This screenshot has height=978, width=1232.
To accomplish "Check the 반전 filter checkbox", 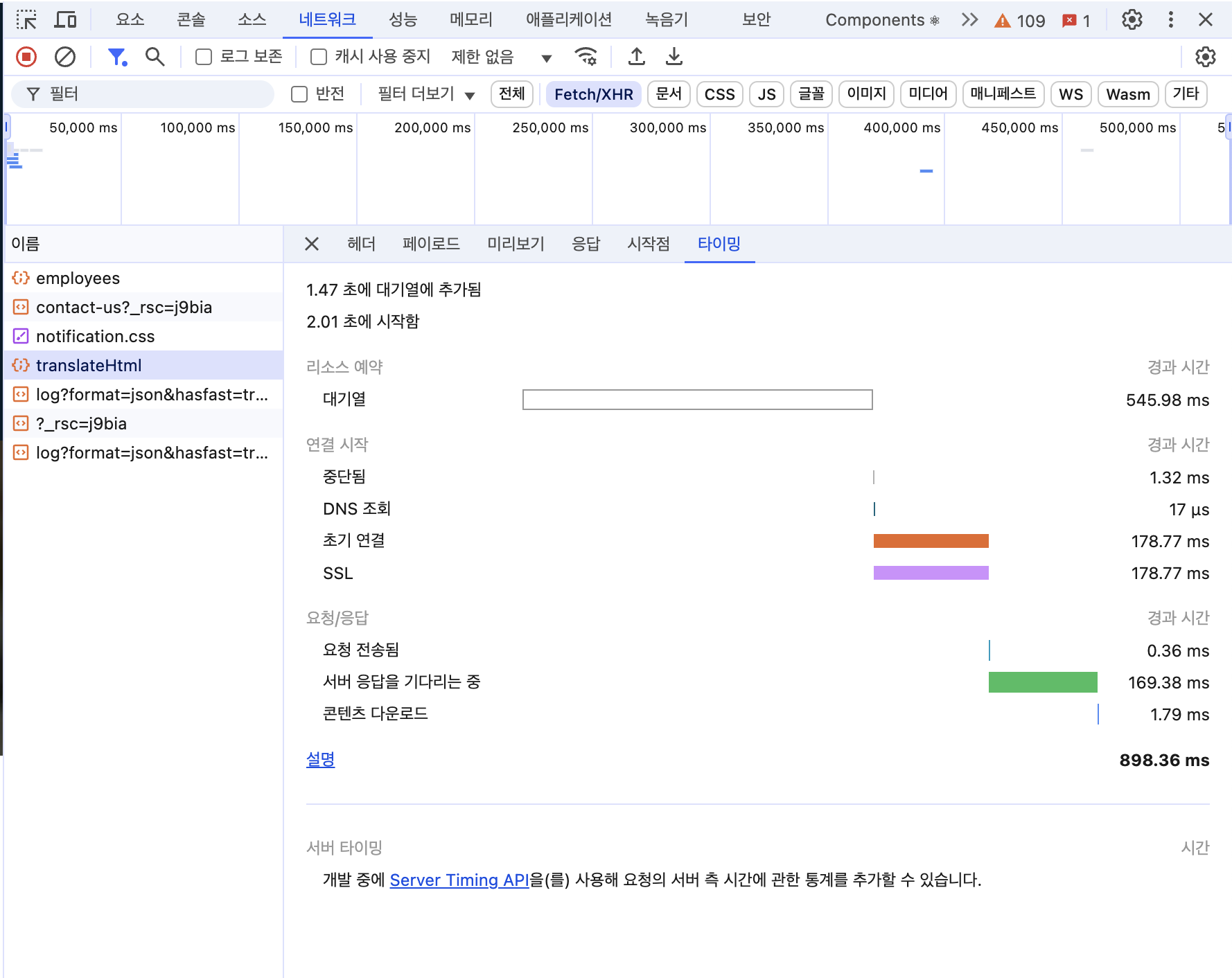I will click(x=299, y=94).
